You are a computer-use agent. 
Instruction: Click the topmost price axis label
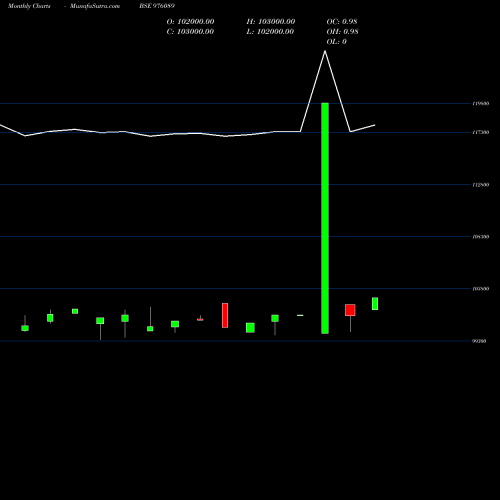coord(481,104)
